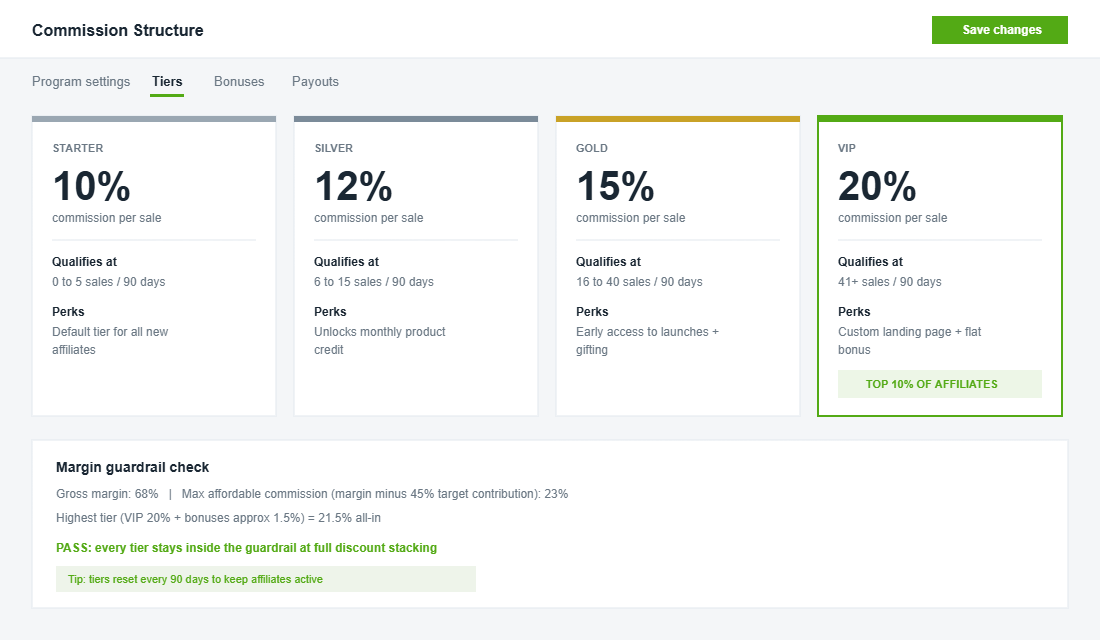Go to the Payouts tab
Image resolution: width=1100 pixels, height=640 pixels.
[315, 81]
